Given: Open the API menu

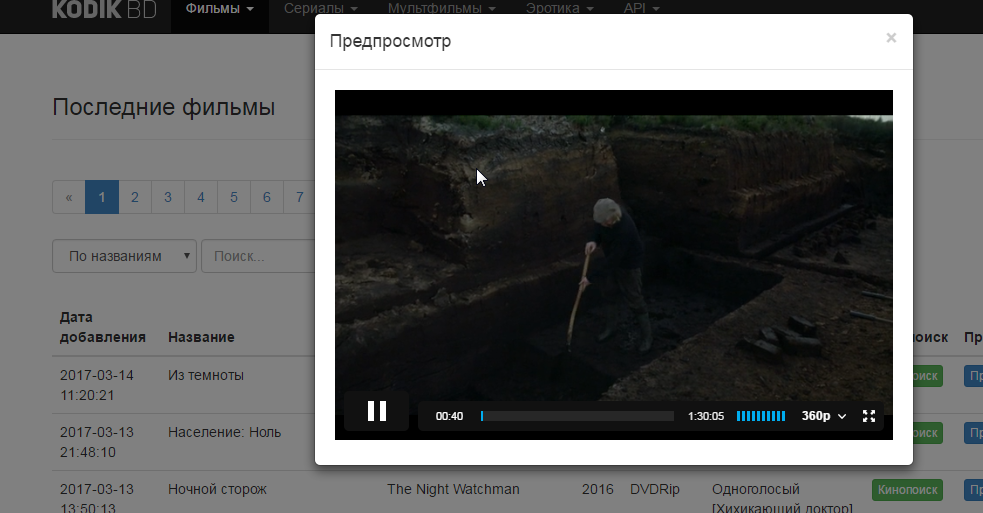Looking at the screenshot, I should (x=641, y=9).
